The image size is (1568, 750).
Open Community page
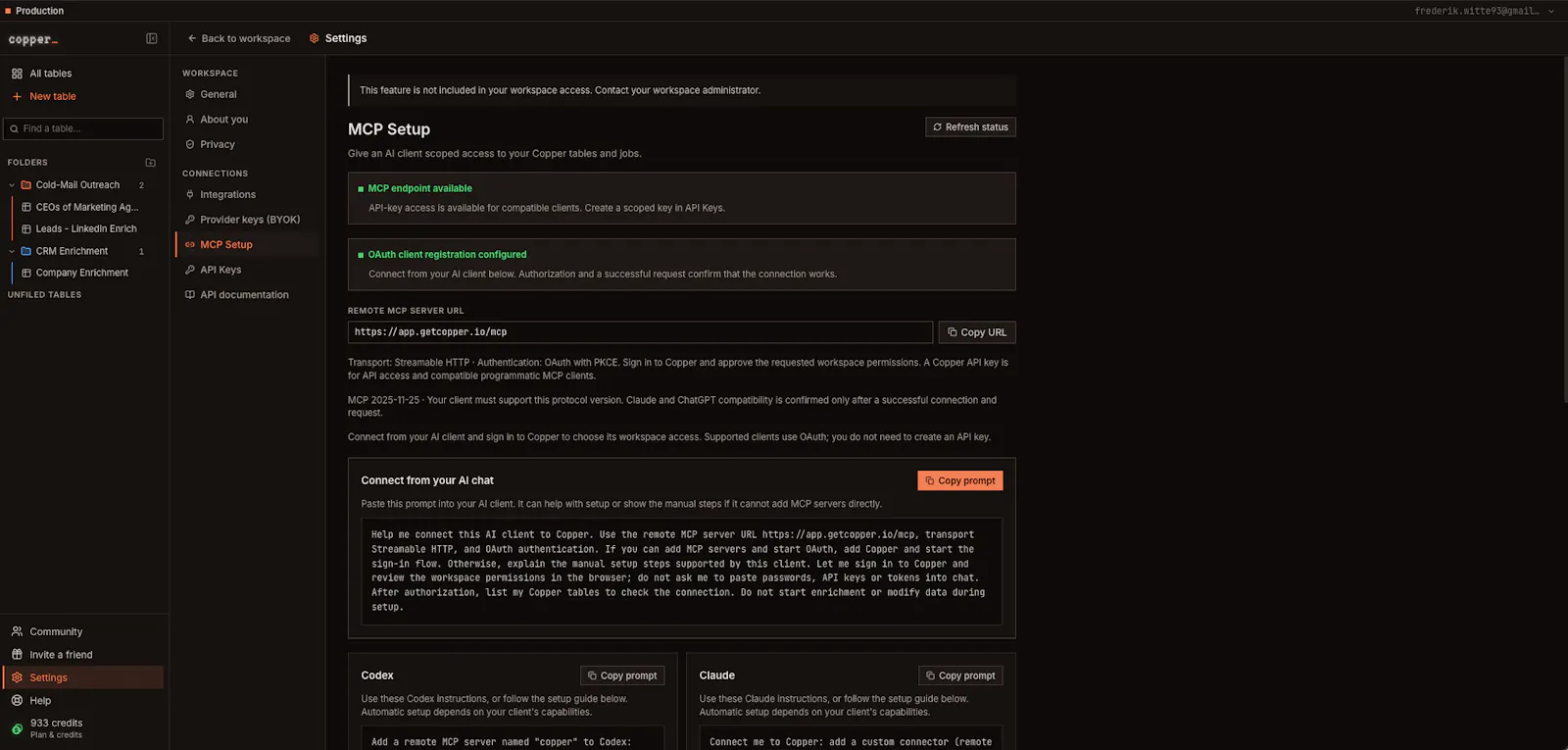tap(83, 631)
